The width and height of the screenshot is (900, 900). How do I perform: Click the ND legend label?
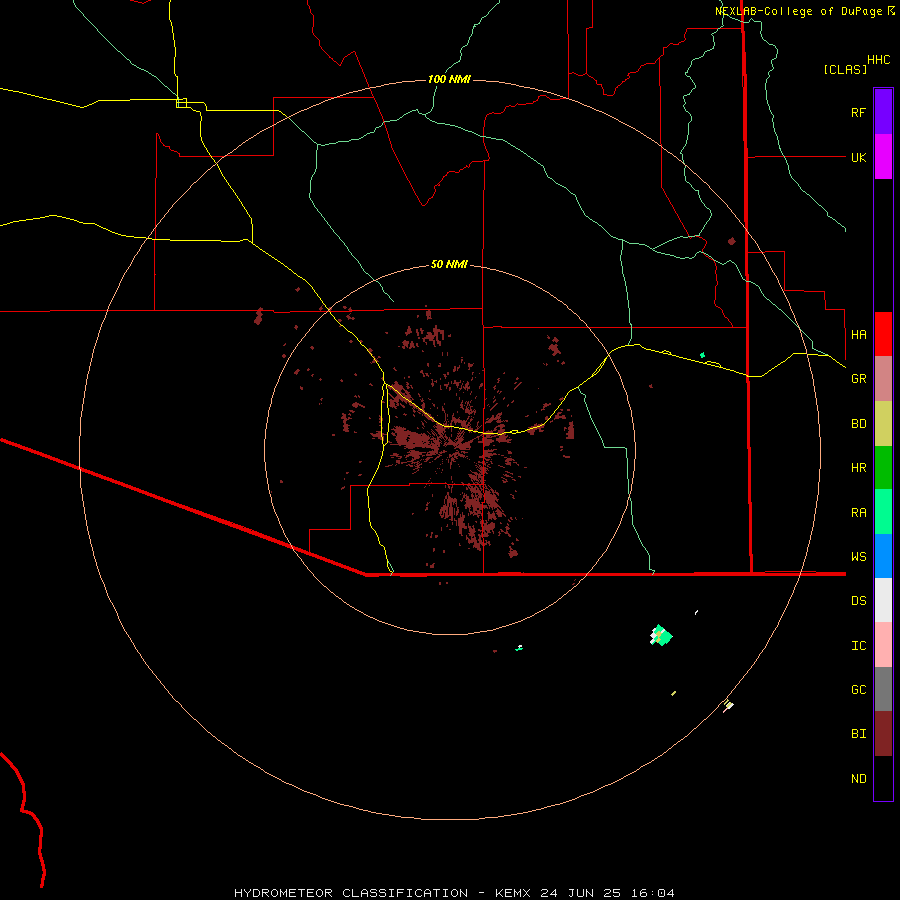point(858,779)
